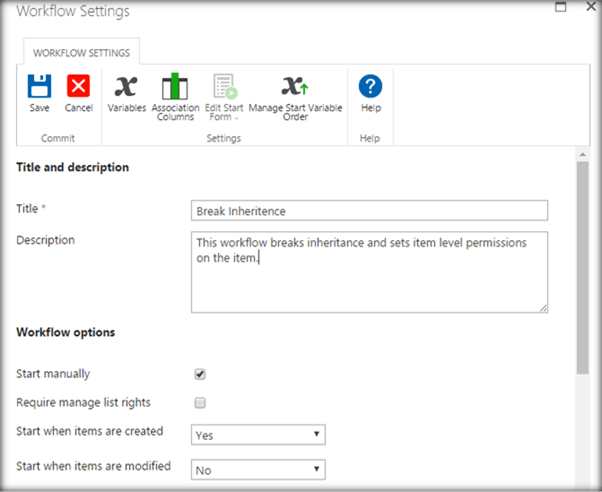Click the blue Help question icon
This screenshot has width=602, height=492.
[370, 87]
